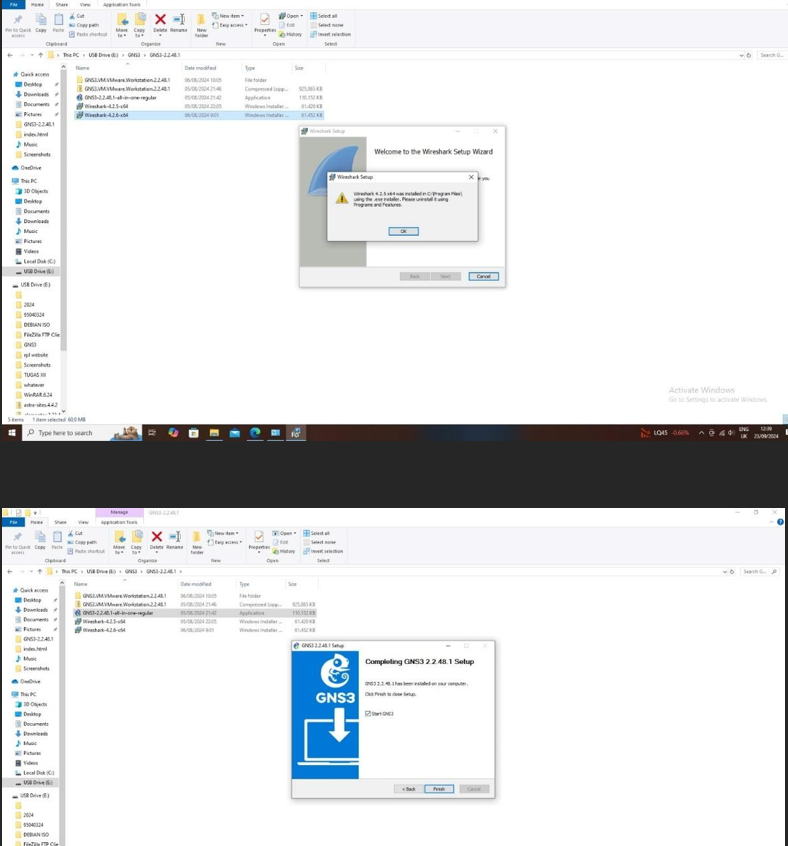Click Copy icon in Explorer behind Wireshark Setup
The image size is (788, 846).
(x=41, y=23)
